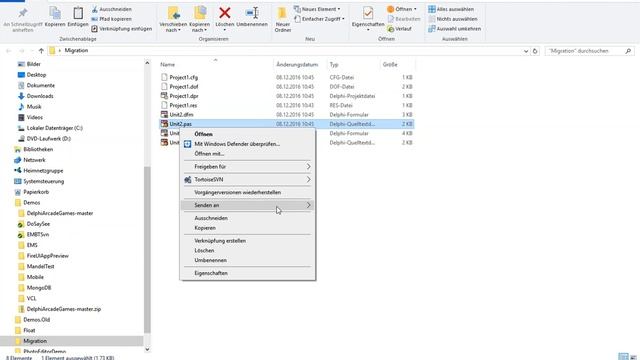Select Project1.cfg file name
Image resolution: width=640 pixels, height=360 pixels.
[x=184, y=77]
